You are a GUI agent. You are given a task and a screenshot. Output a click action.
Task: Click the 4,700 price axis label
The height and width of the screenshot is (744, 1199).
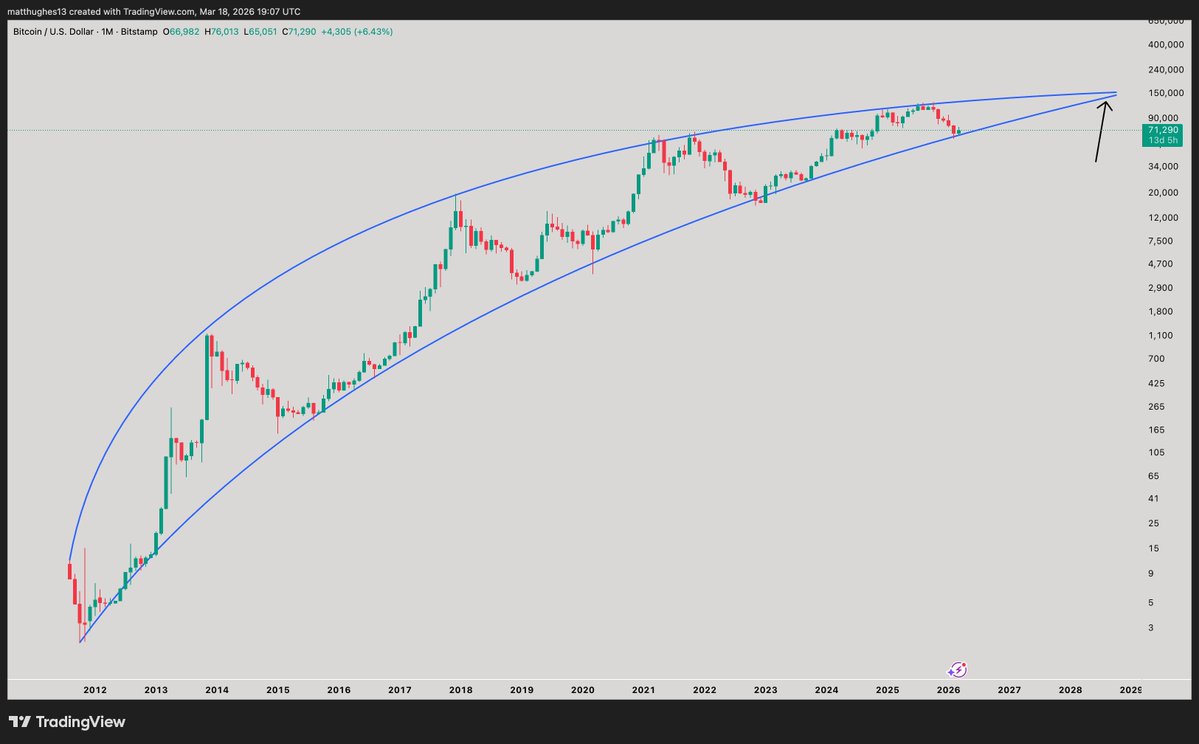[1160, 264]
